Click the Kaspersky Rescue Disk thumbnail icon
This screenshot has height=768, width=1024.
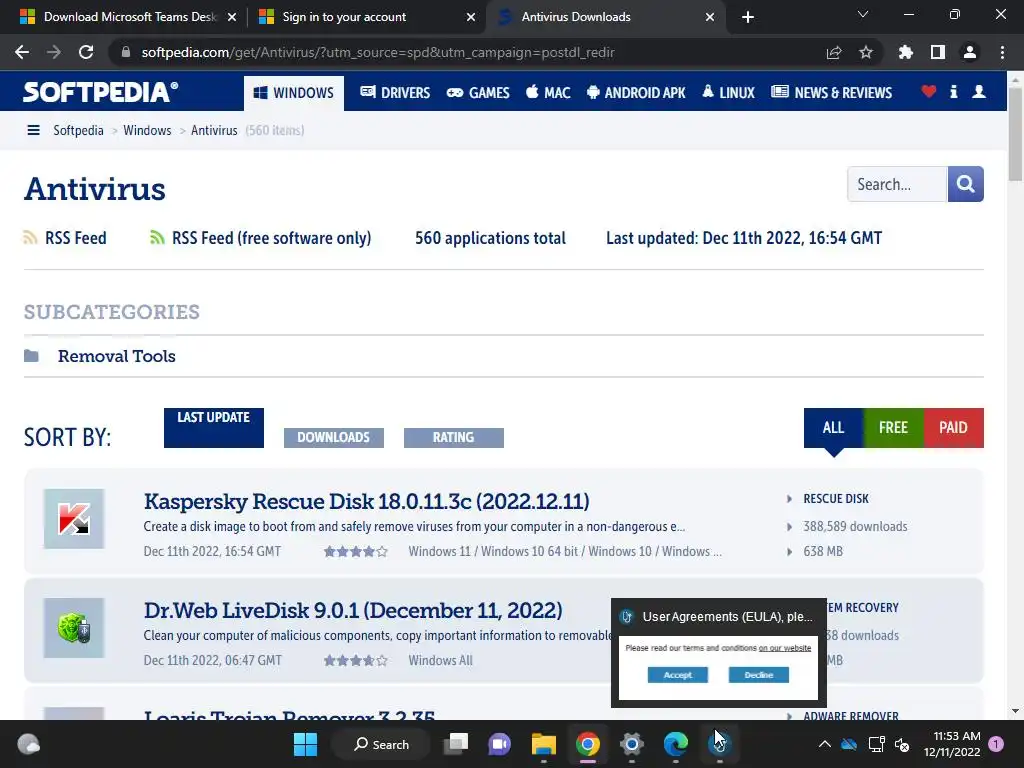tap(74, 519)
